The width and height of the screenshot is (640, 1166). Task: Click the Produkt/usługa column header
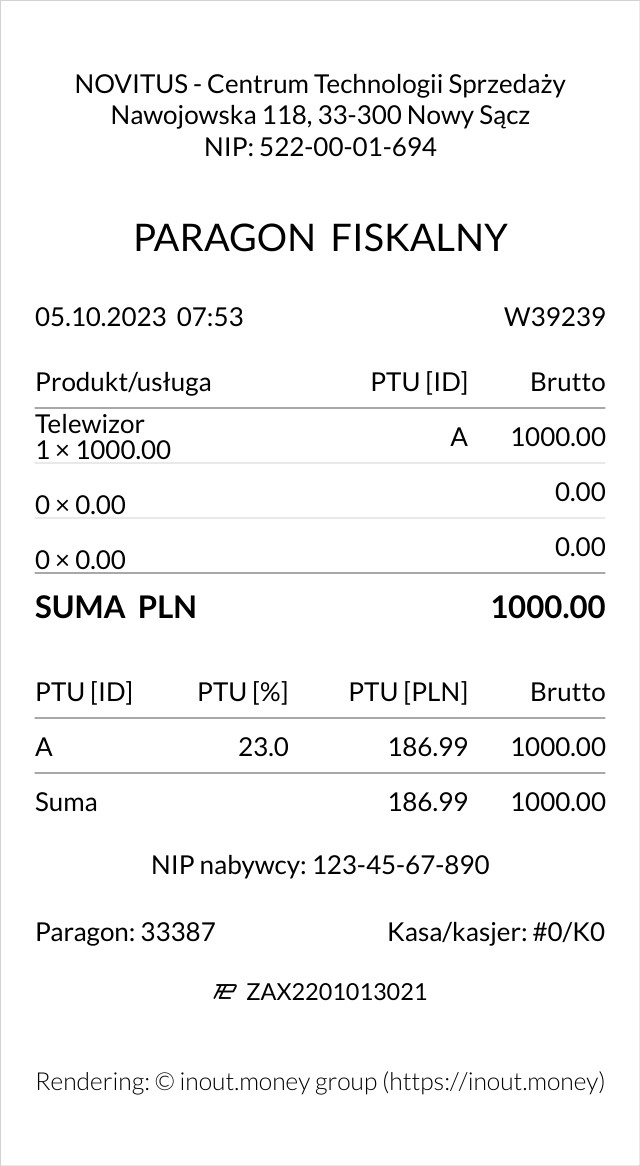tap(123, 382)
